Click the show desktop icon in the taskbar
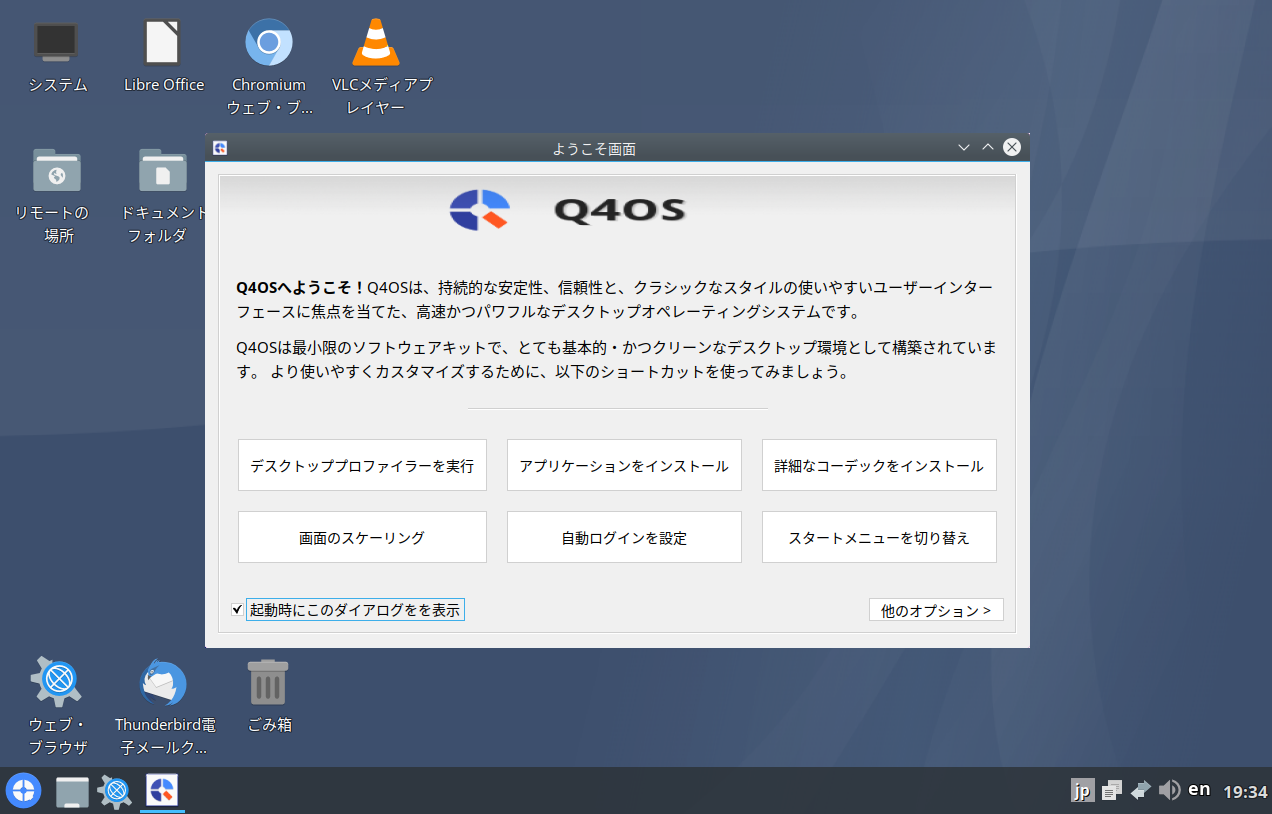This screenshot has height=814, width=1272. [70, 790]
